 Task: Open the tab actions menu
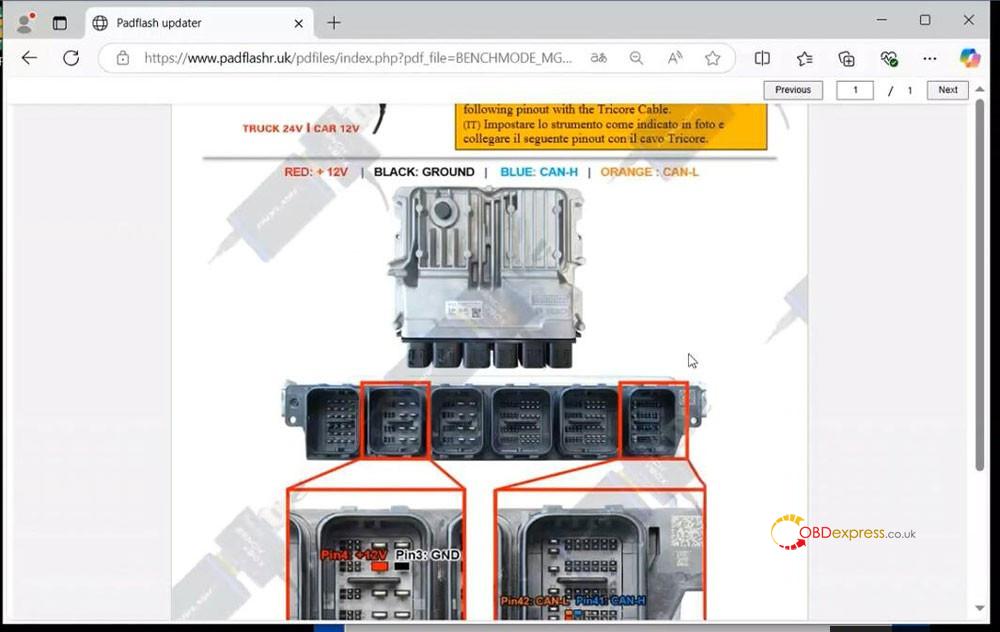pyautogui.click(x=60, y=22)
